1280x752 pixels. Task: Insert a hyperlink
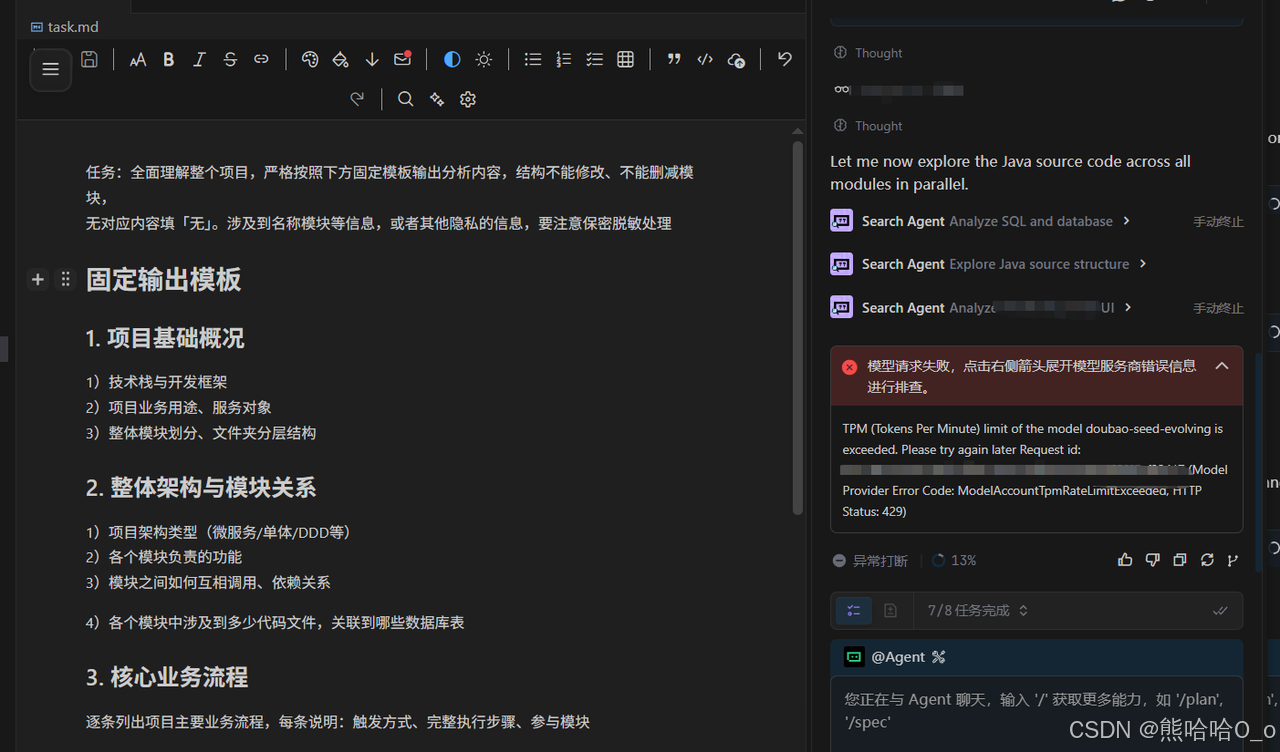261,60
